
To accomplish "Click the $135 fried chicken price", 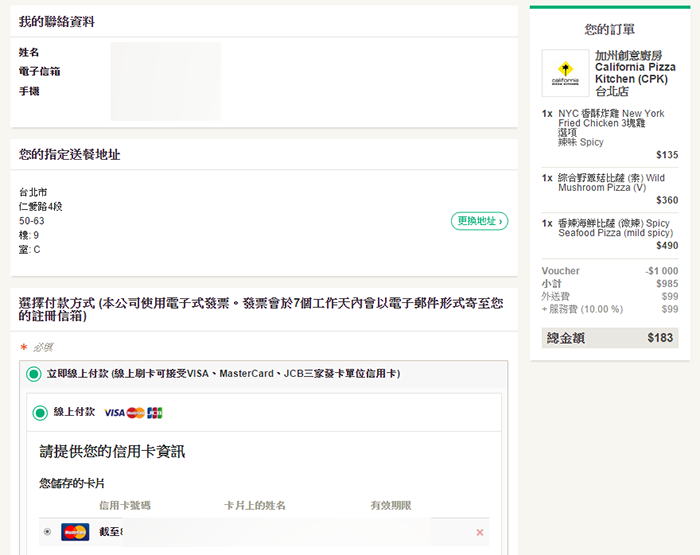I will (667, 155).
